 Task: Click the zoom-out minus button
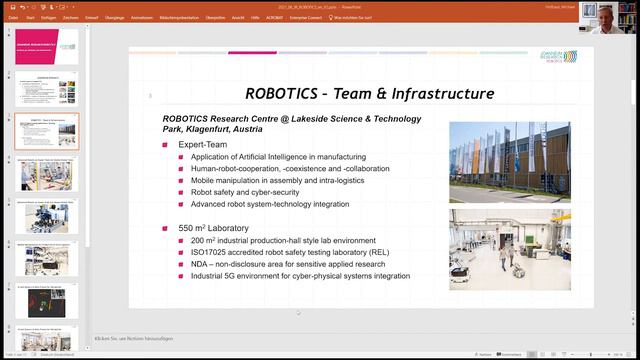[572, 355]
